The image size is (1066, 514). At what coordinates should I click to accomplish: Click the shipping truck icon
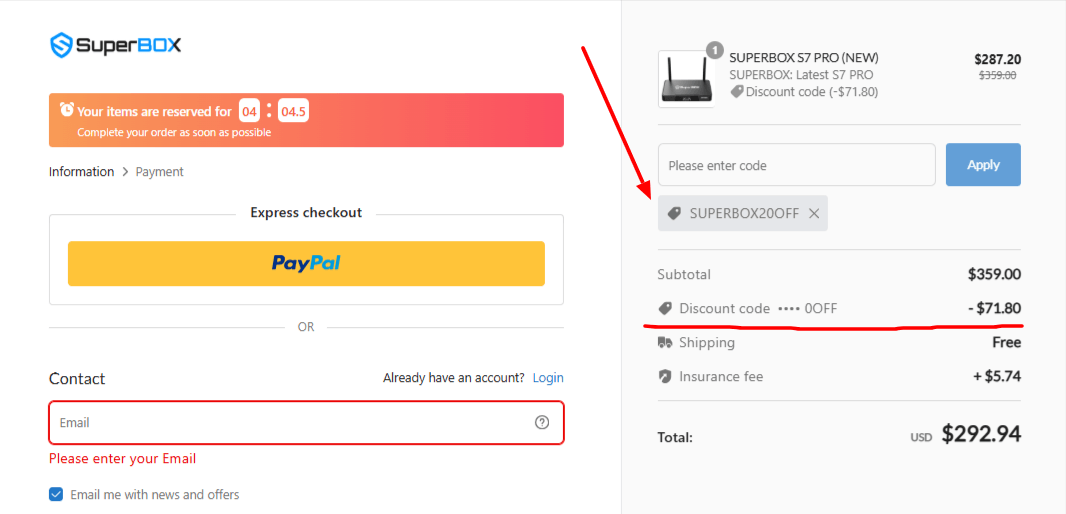tap(665, 343)
